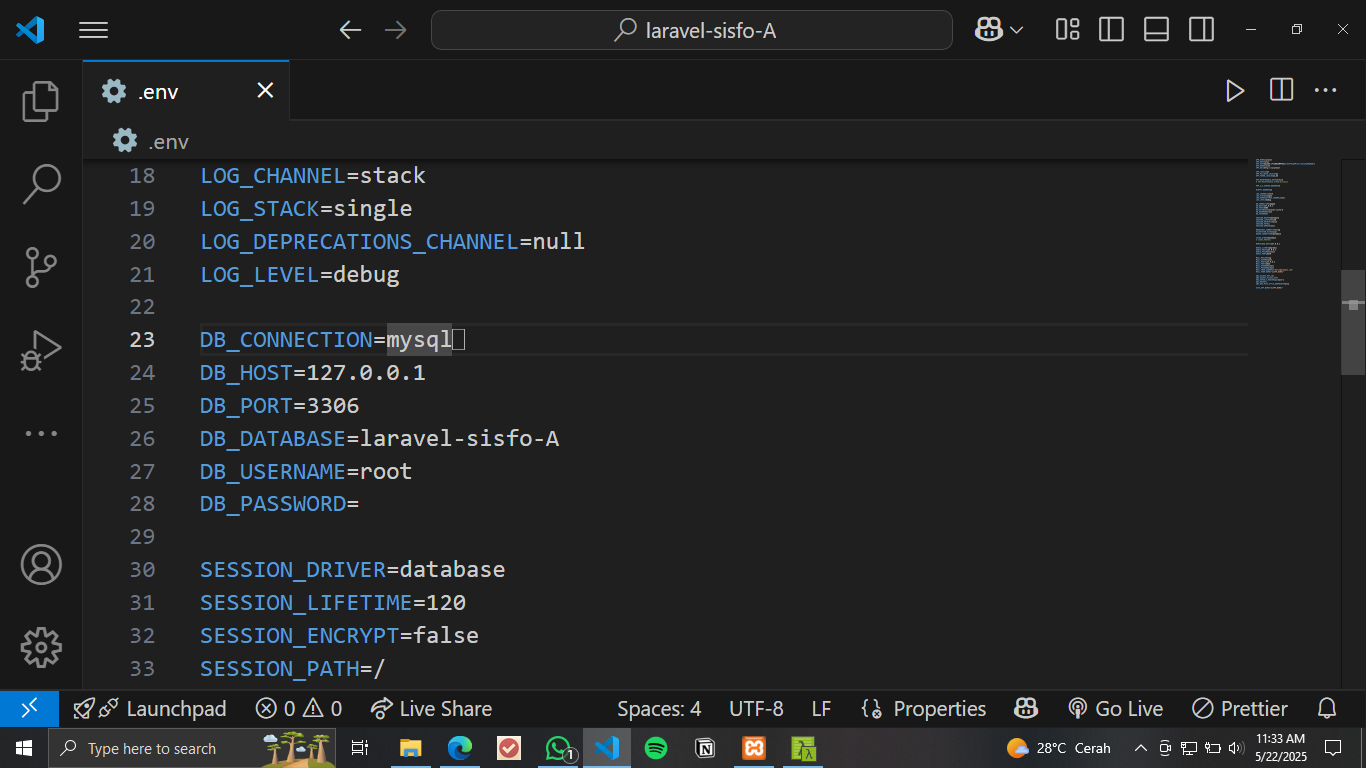Toggle the Primary Side Bar layout button
The width and height of the screenshot is (1366, 768).
click(x=1111, y=30)
